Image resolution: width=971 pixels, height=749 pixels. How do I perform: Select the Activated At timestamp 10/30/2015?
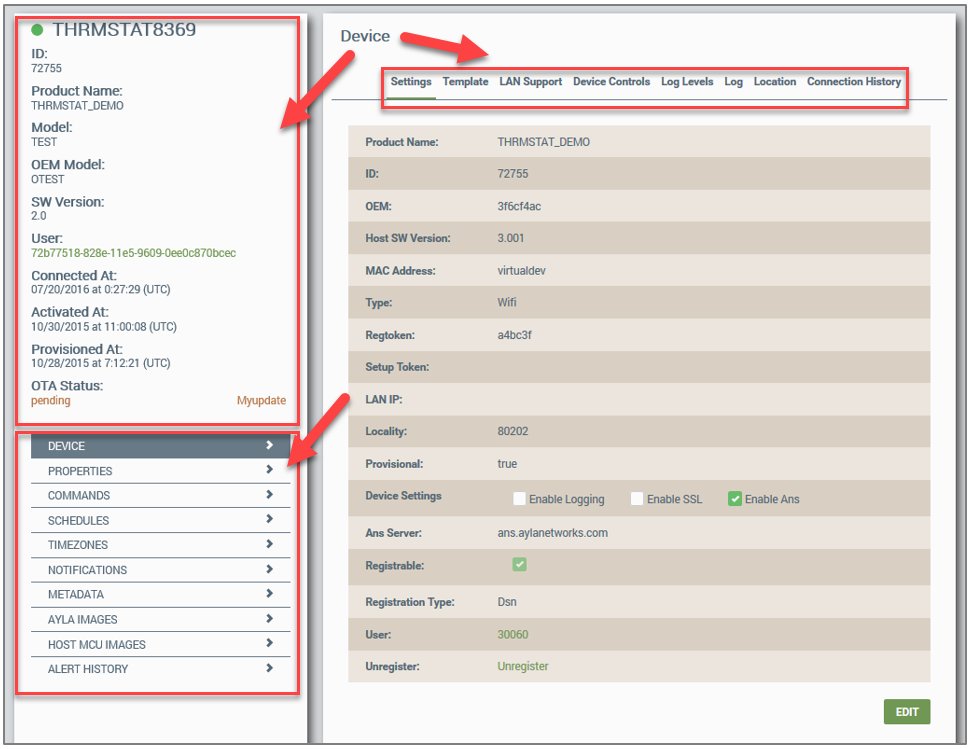click(x=103, y=327)
